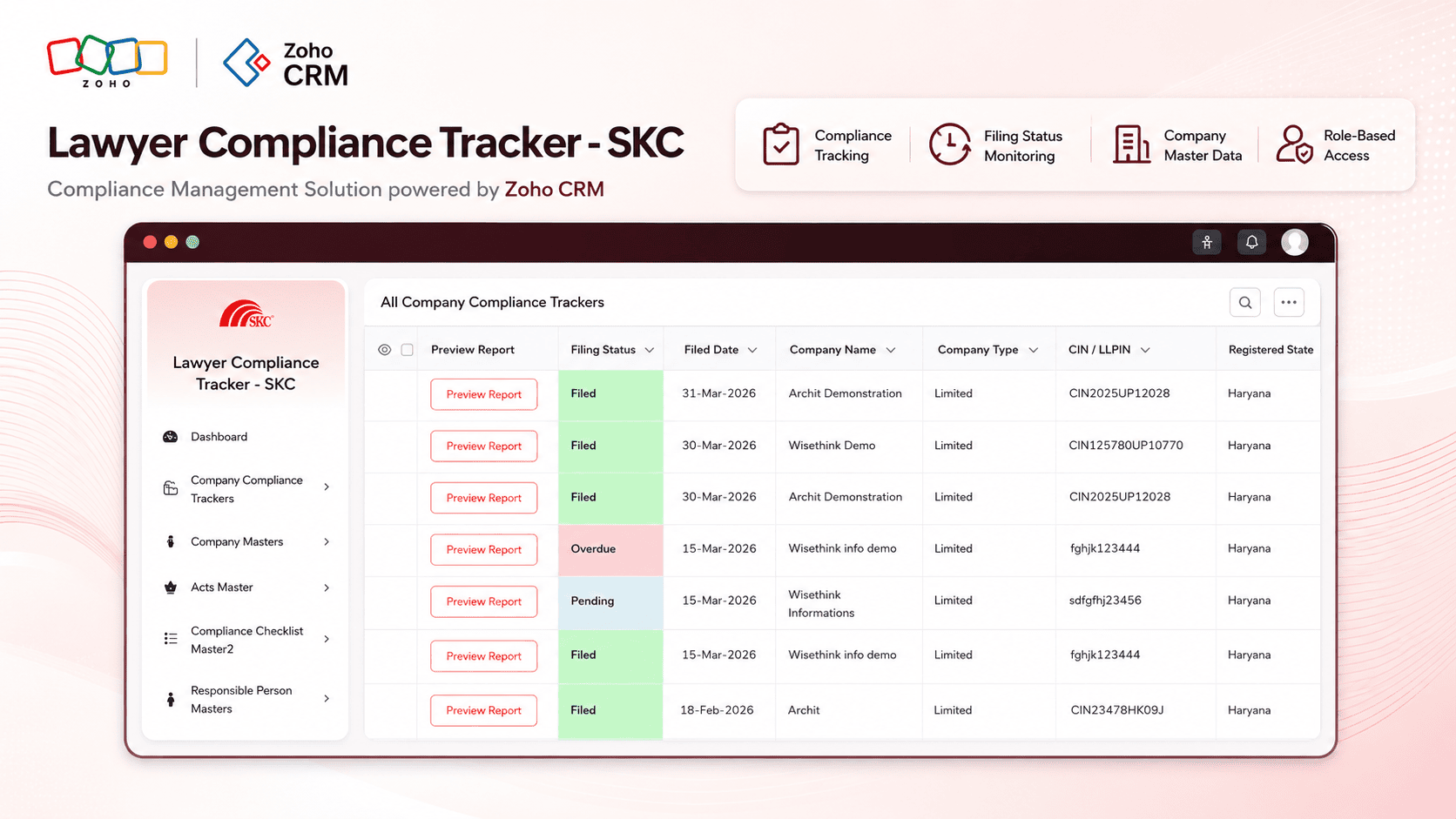This screenshot has height=819, width=1456.
Task: Click the Filed status in 31-Mar-2026 row
Action: pos(610,394)
